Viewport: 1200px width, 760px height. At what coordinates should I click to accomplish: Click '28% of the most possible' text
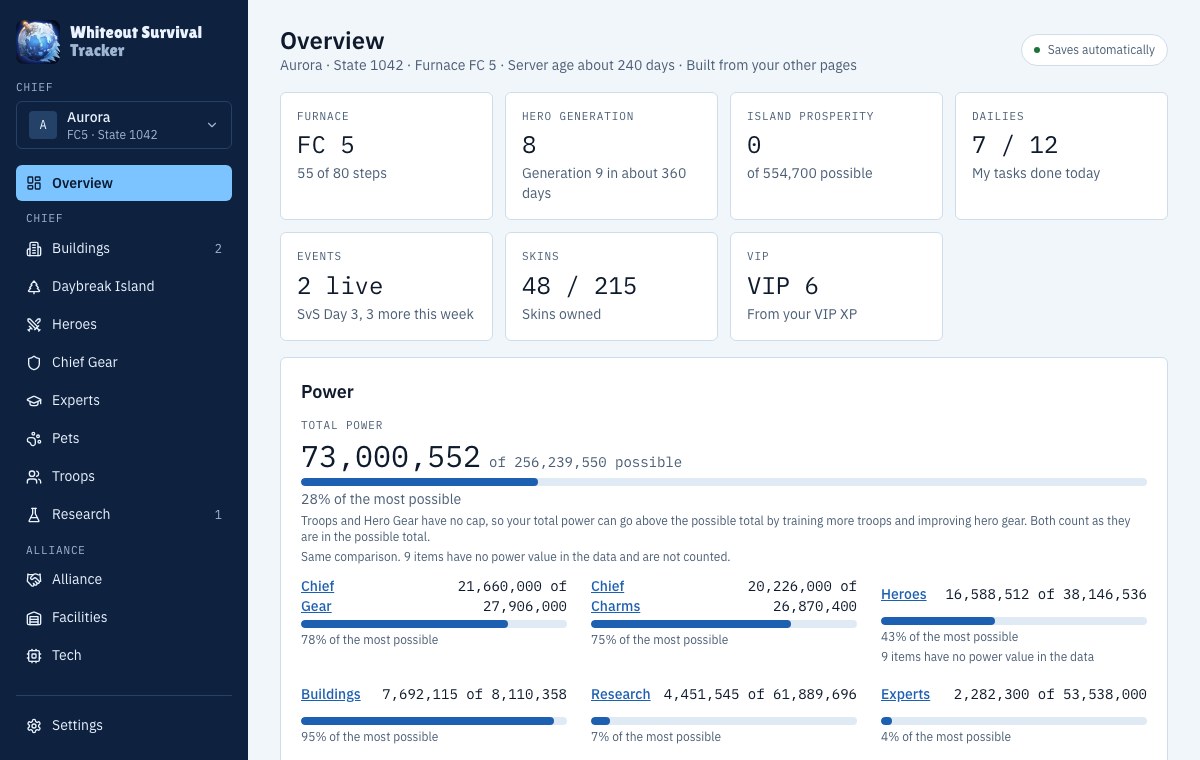381,499
